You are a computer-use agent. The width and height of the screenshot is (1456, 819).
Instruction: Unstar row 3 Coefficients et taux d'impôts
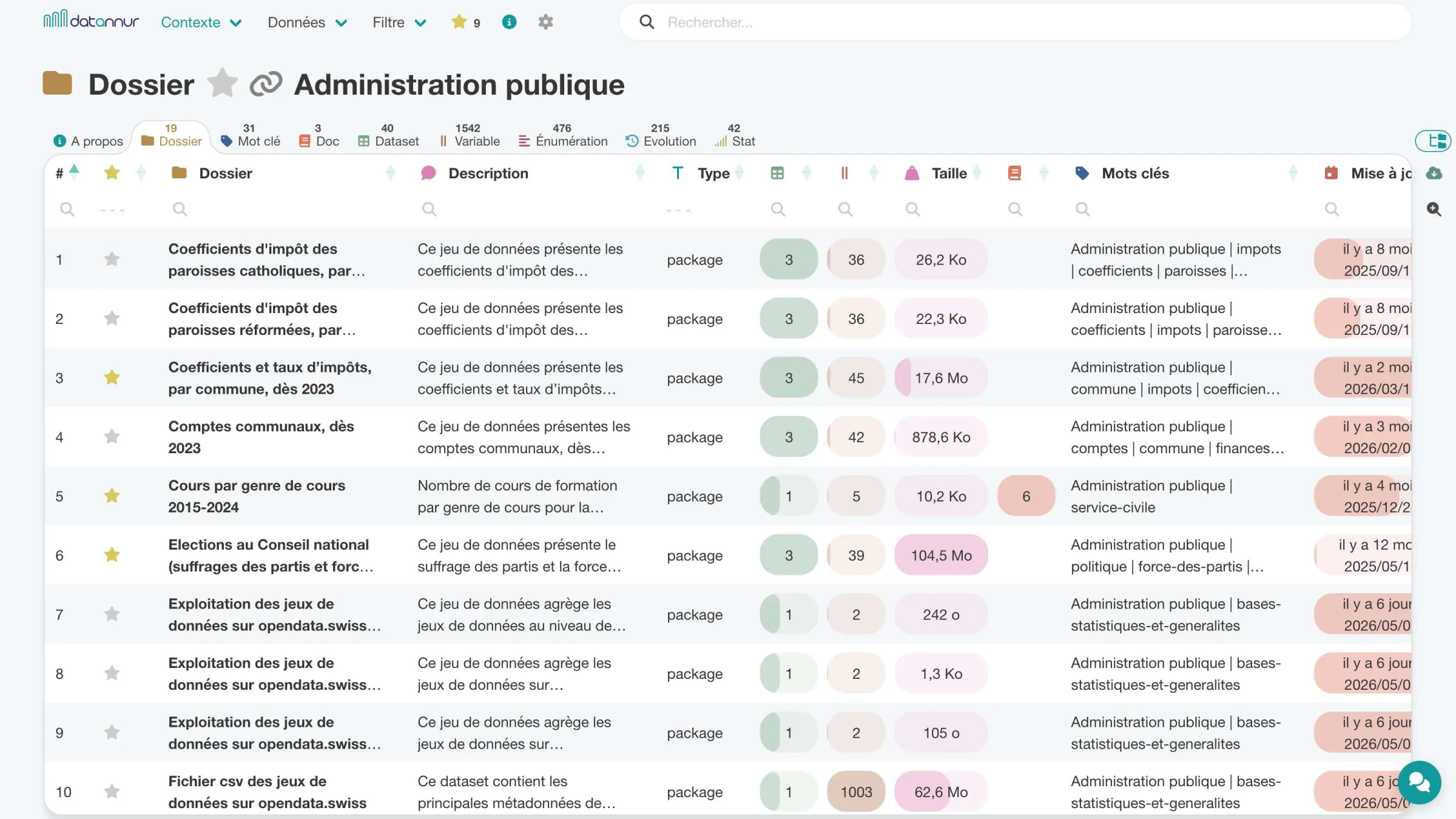pyautogui.click(x=112, y=378)
